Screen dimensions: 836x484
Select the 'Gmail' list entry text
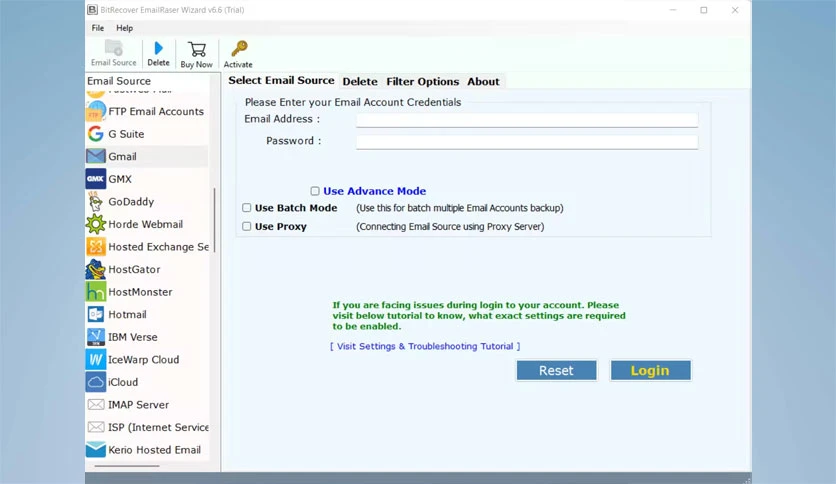[x=123, y=156]
